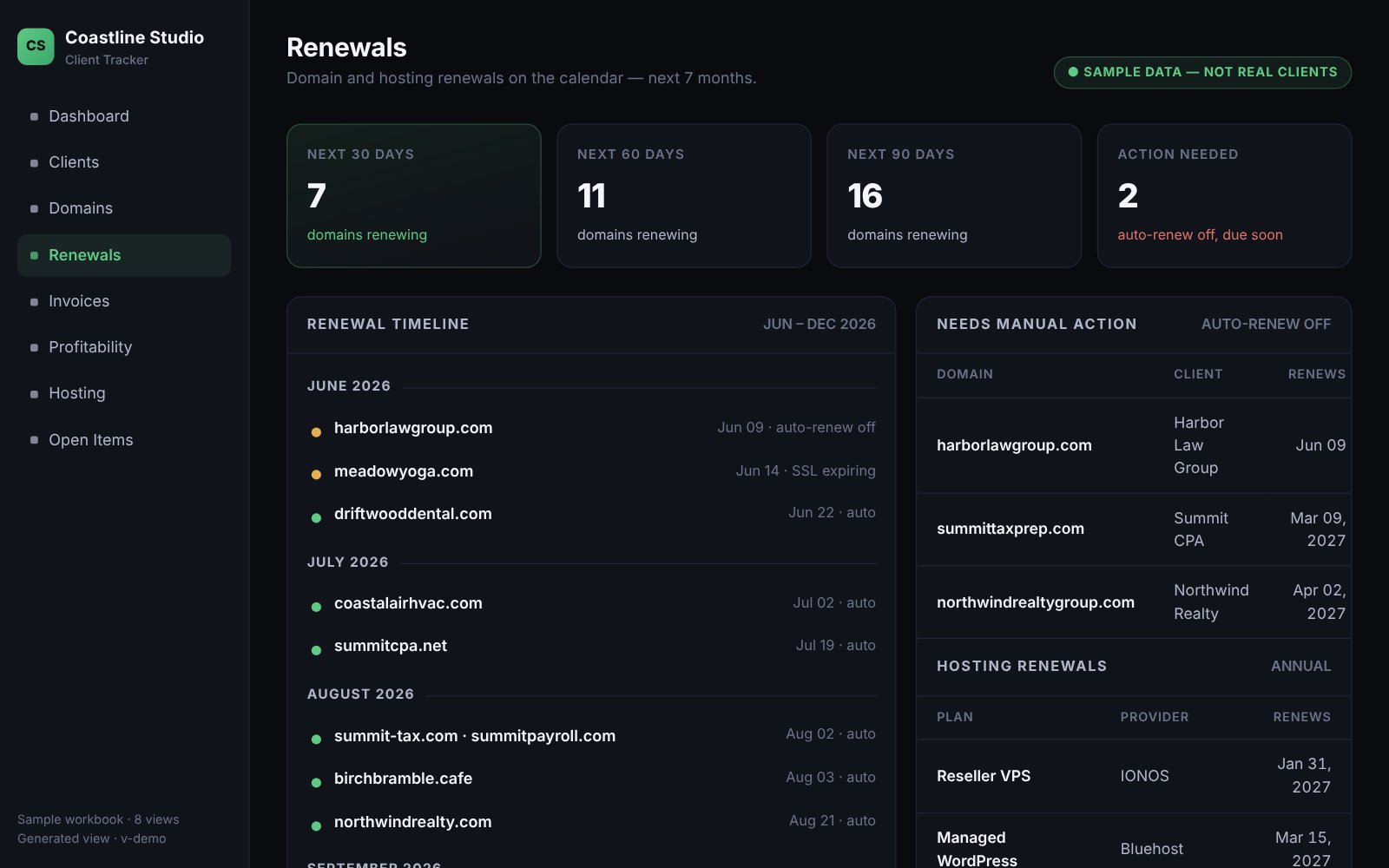Screen dimensions: 1389x868
Task: Go to the Clients page
Action: [x=124, y=162]
